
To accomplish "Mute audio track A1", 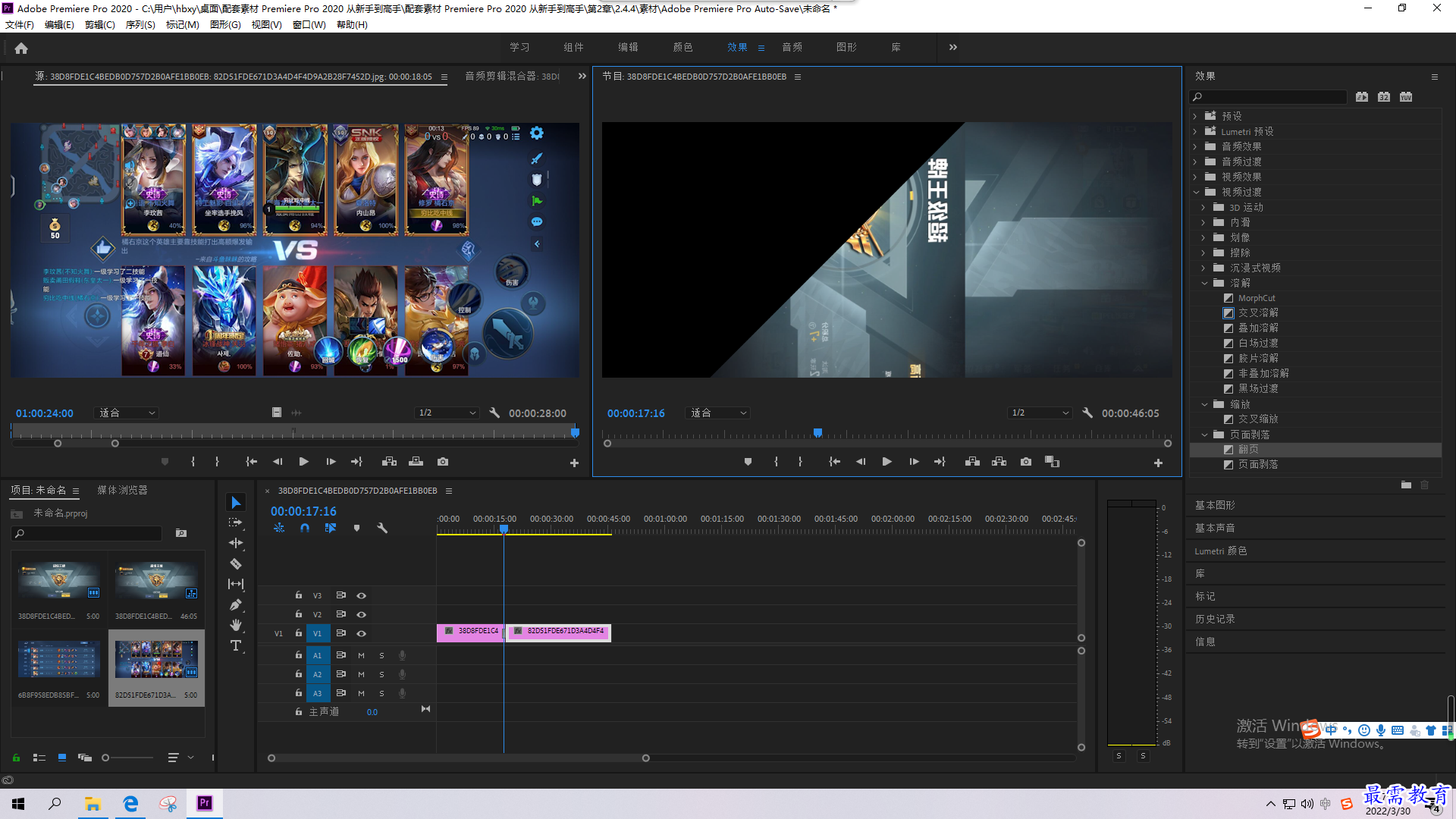I will coord(362,655).
